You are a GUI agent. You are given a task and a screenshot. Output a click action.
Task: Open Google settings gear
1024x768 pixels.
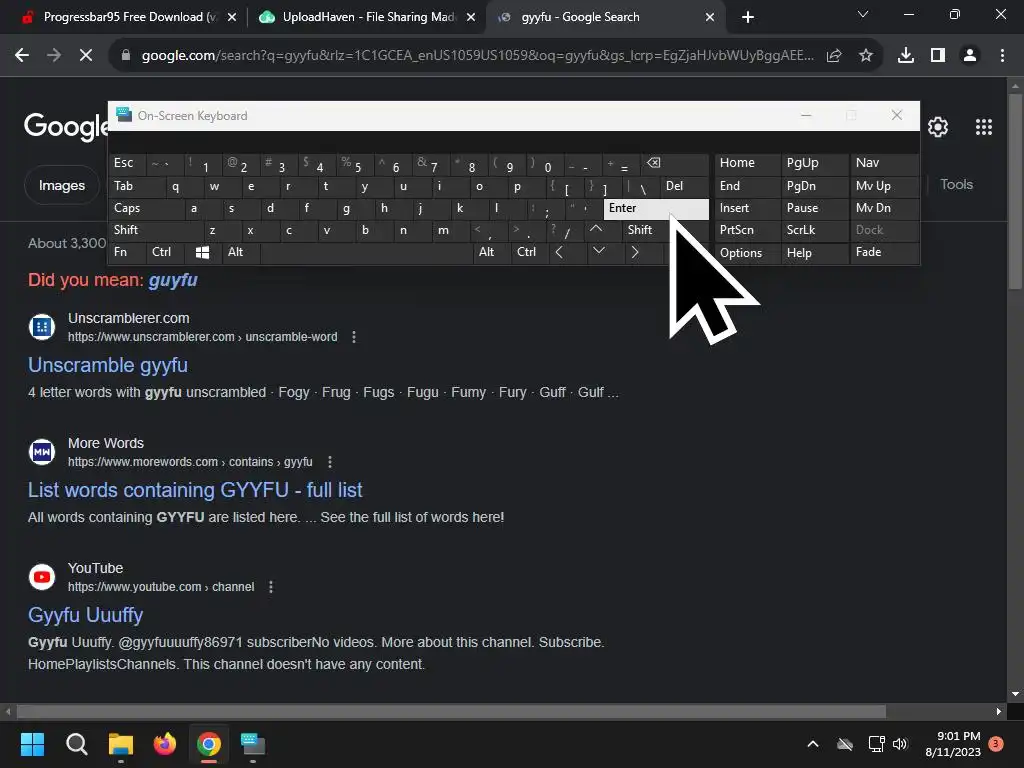(938, 127)
